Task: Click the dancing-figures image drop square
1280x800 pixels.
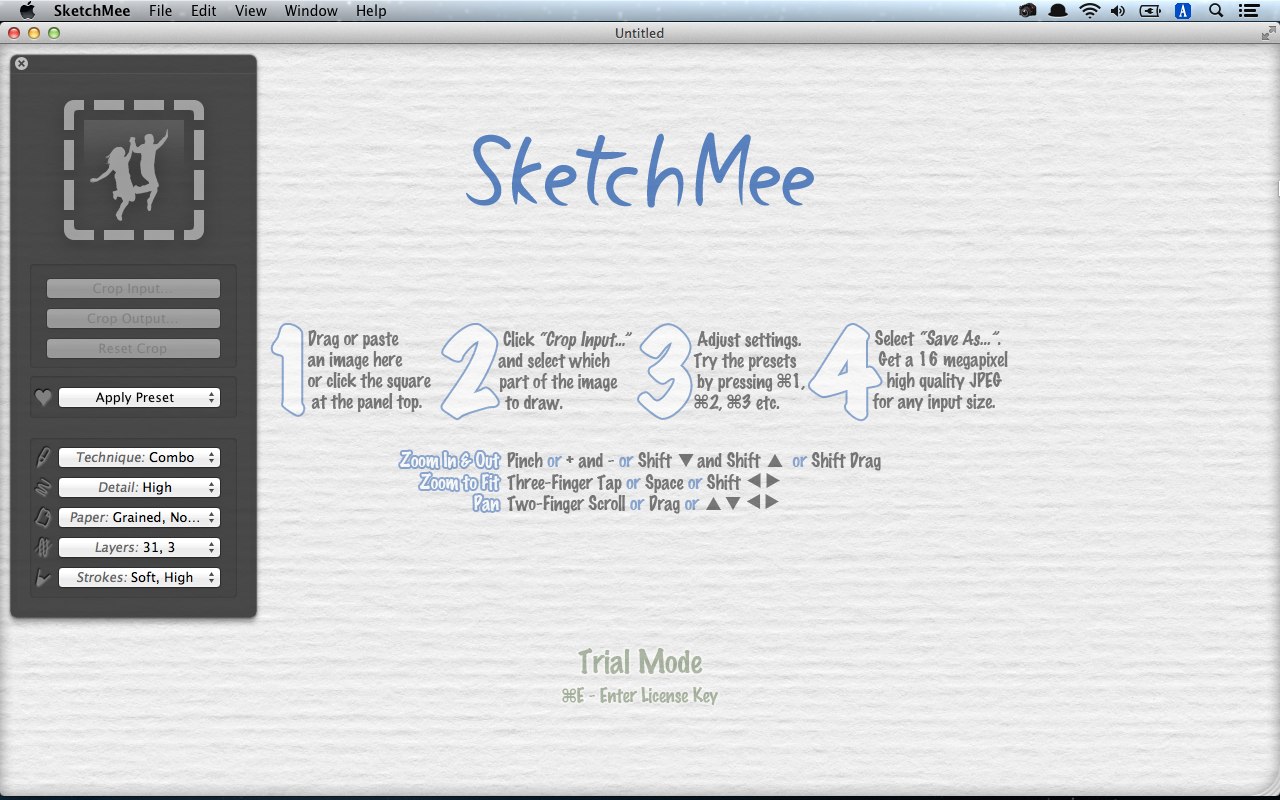Action: pos(134,170)
